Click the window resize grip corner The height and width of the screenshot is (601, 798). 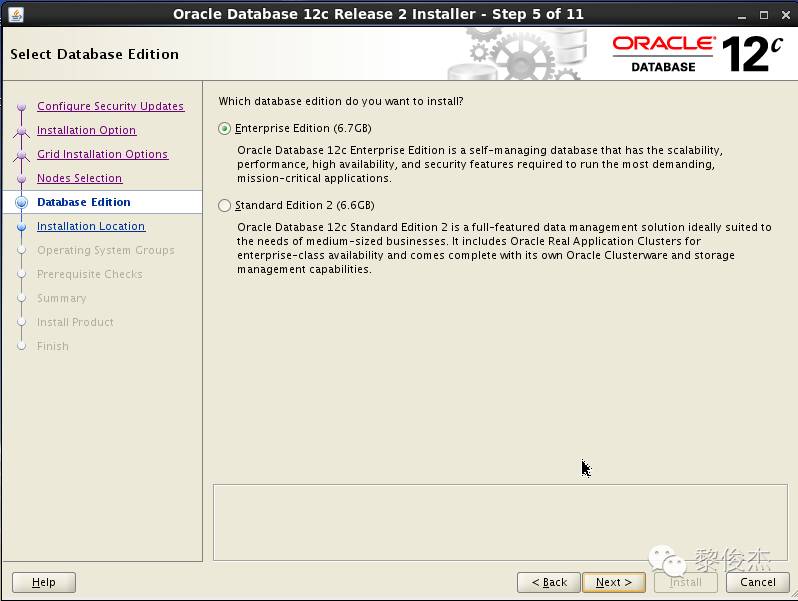point(792,595)
